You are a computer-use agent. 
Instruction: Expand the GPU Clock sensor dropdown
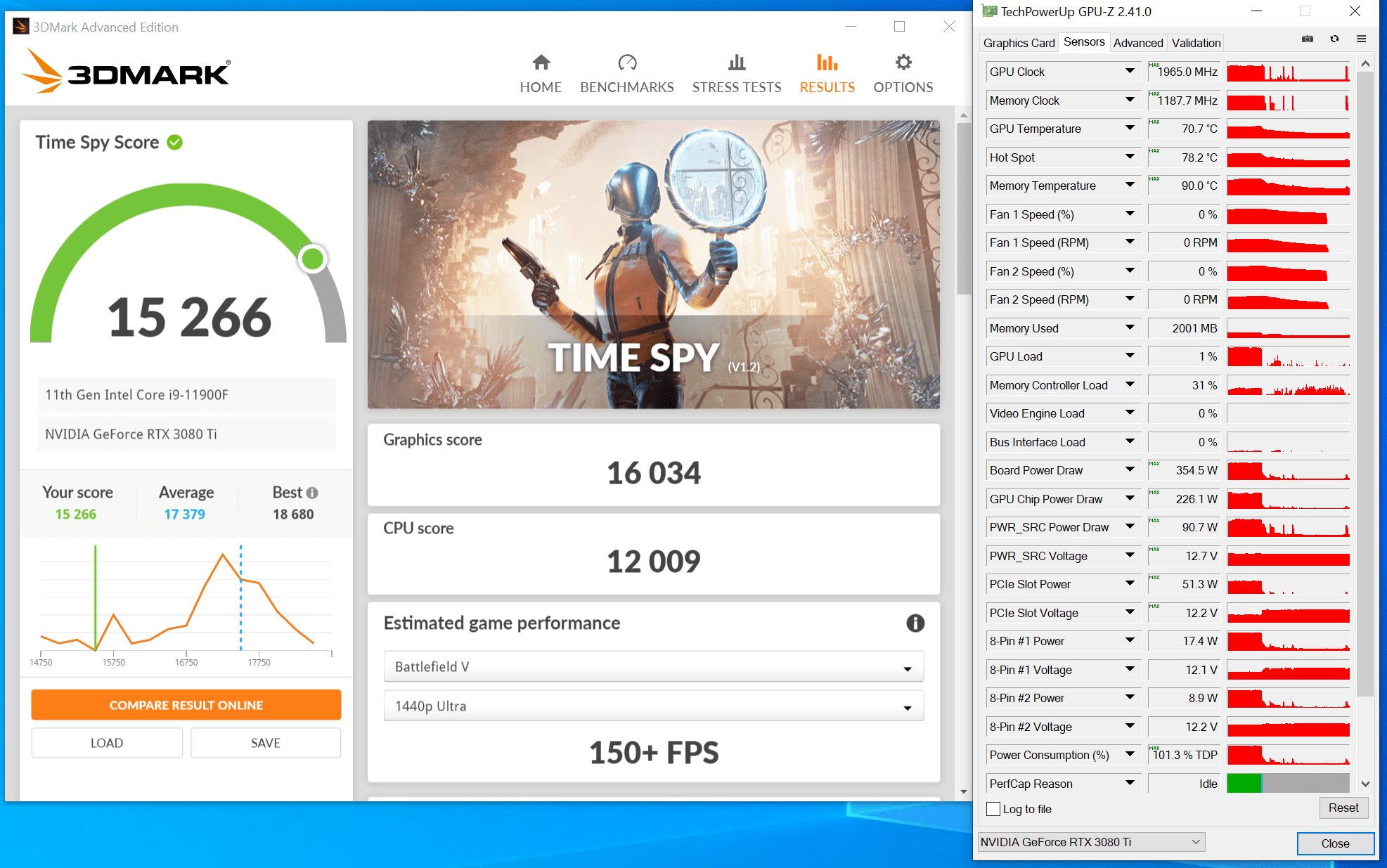tap(1130, 72)
